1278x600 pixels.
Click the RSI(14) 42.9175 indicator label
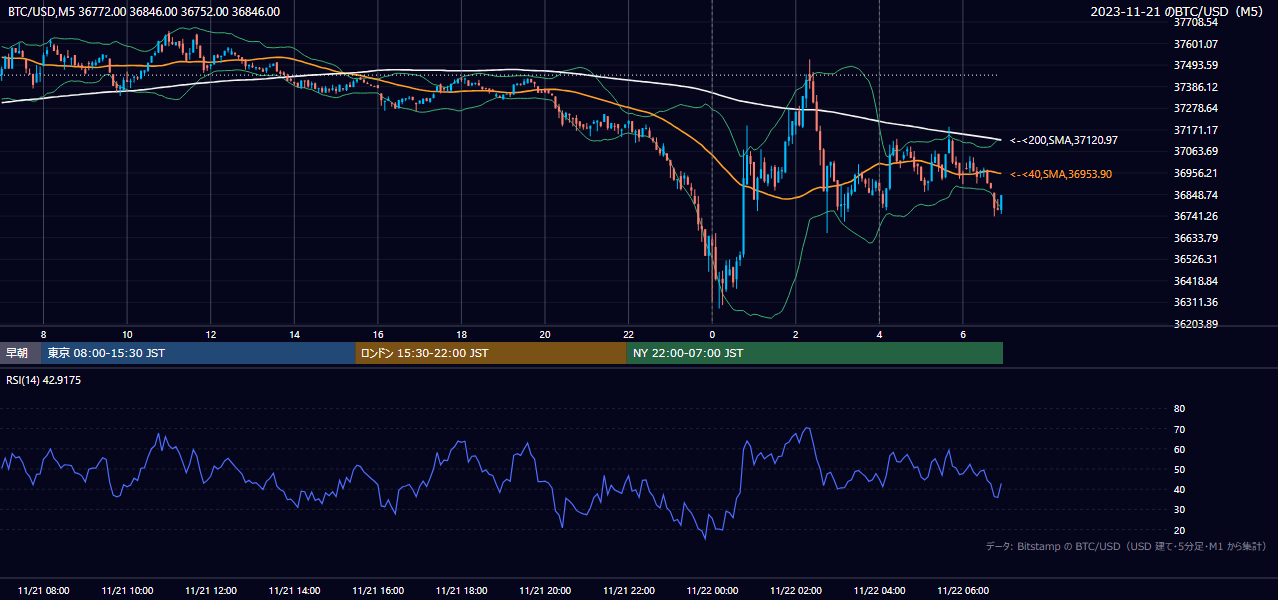tap(45, 380)
